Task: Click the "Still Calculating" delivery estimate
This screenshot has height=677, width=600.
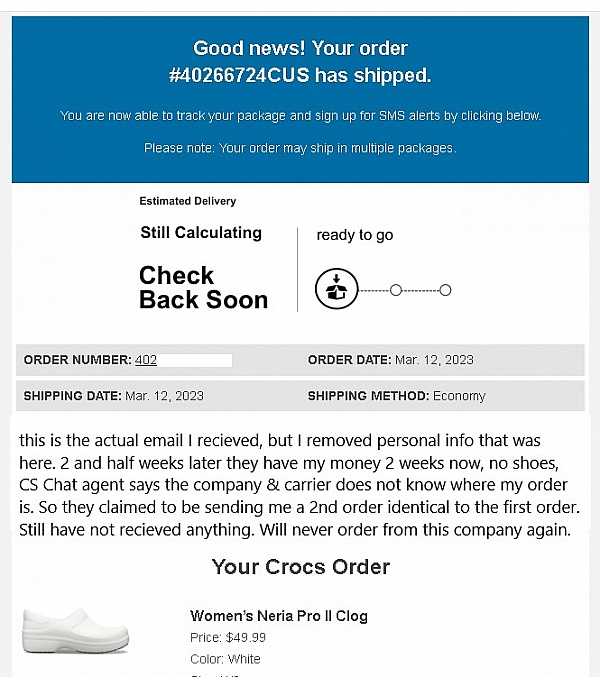Action: (201, 233)
